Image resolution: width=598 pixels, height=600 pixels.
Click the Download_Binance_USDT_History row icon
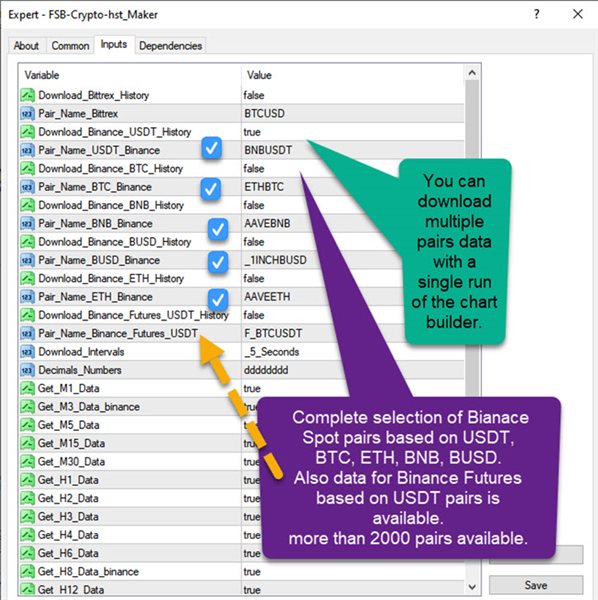[28, 132]
